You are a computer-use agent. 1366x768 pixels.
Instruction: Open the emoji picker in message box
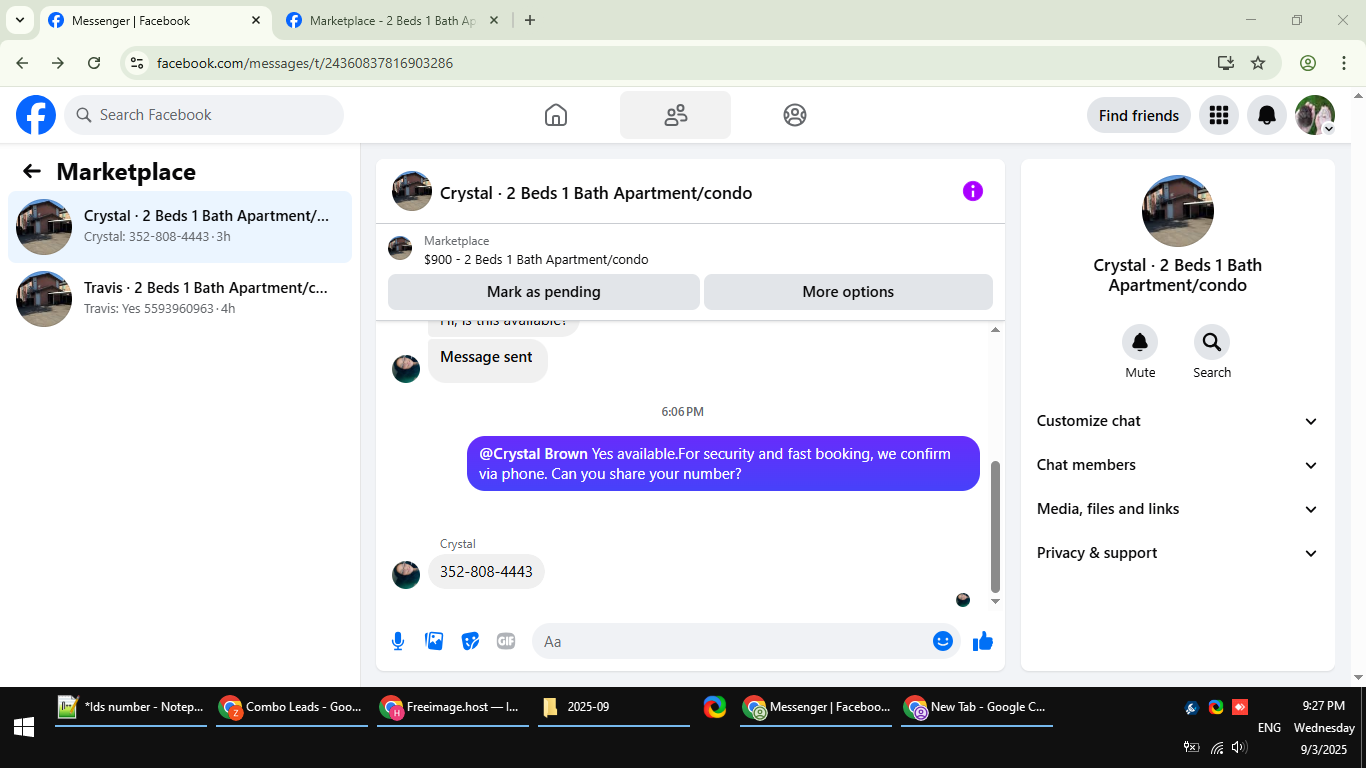tap(942, 641)
